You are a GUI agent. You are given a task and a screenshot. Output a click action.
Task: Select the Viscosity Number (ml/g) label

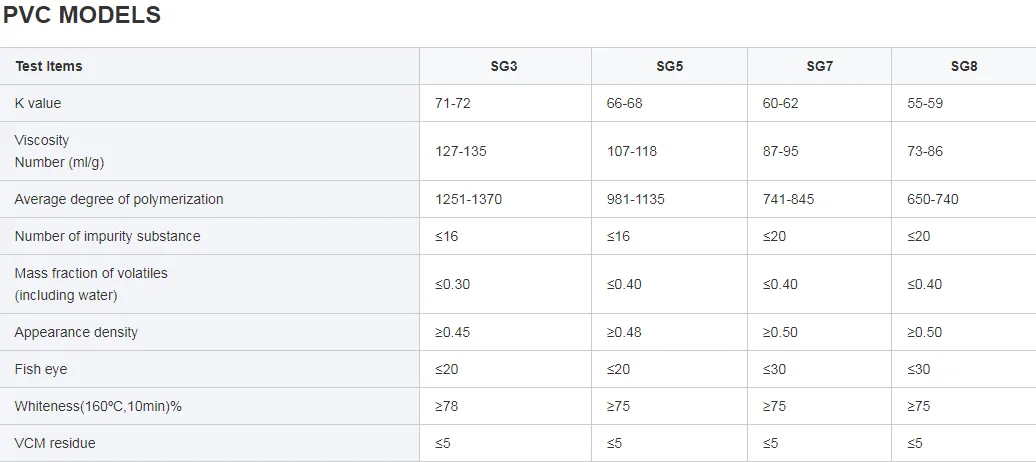click(59, 151)
